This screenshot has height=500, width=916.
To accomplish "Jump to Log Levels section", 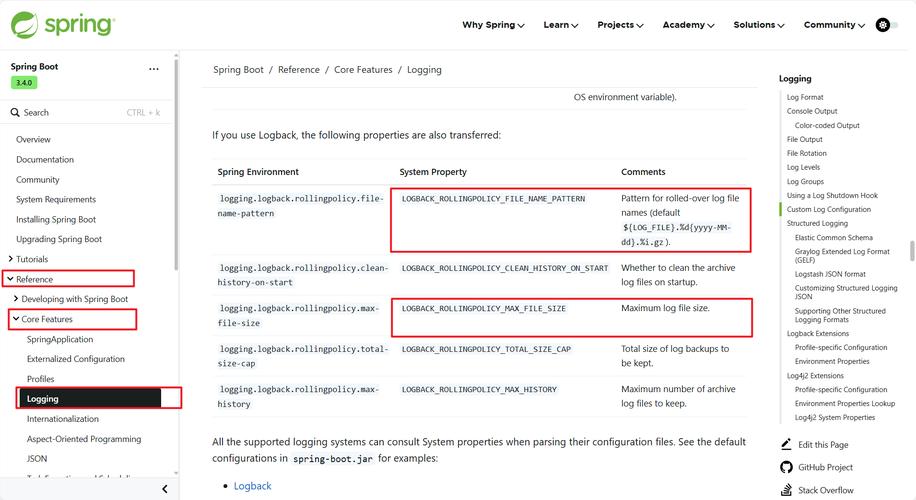I will (x=803, y=167).
